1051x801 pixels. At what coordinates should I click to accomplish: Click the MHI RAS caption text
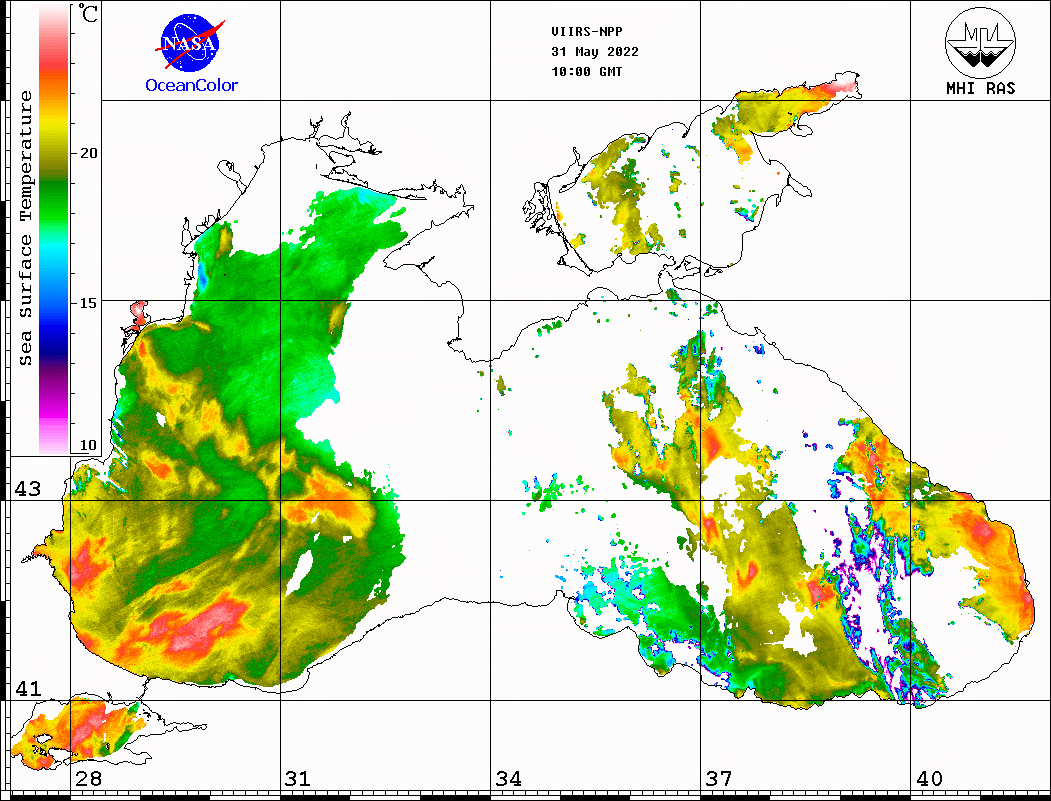coord(981,88)
